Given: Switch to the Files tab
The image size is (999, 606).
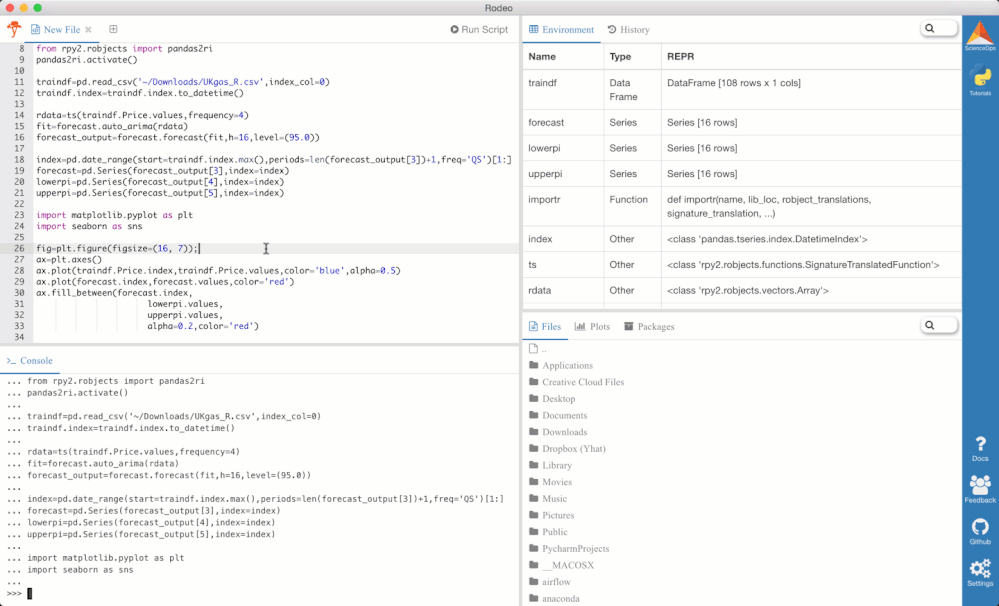Looking at the screenshot, I should click(x=545, y=326).
